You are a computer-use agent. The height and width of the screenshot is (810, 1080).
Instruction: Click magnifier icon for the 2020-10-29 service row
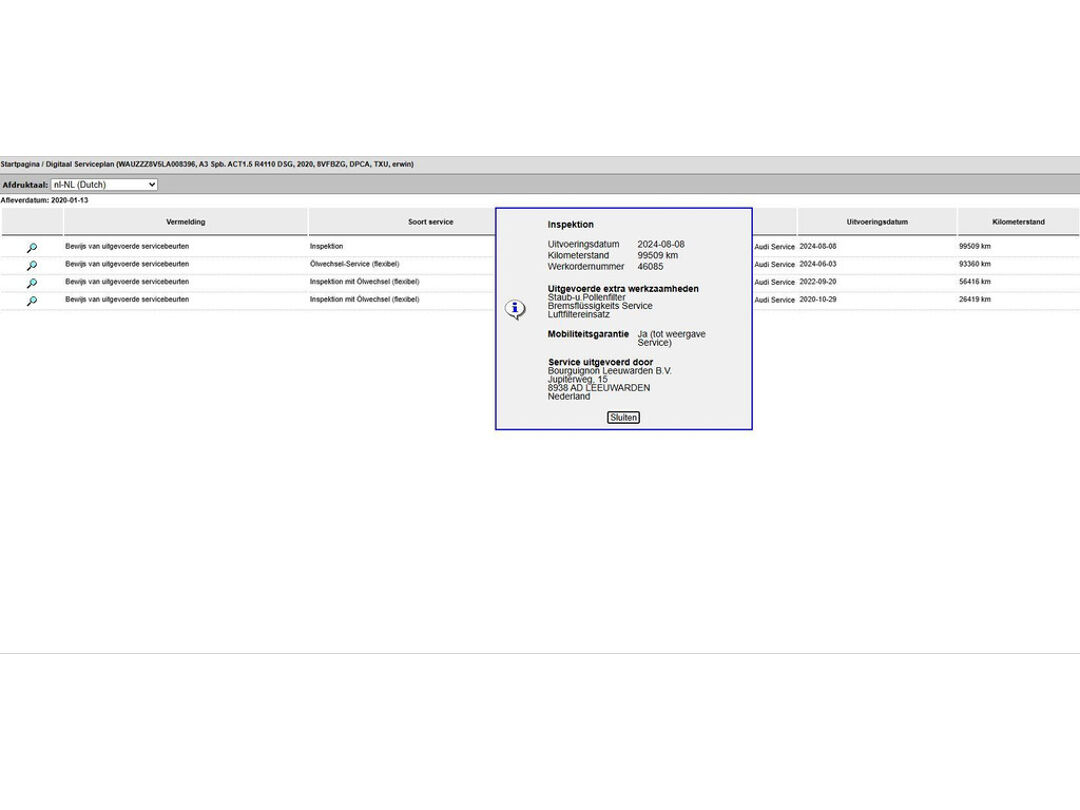coord(32,300)
